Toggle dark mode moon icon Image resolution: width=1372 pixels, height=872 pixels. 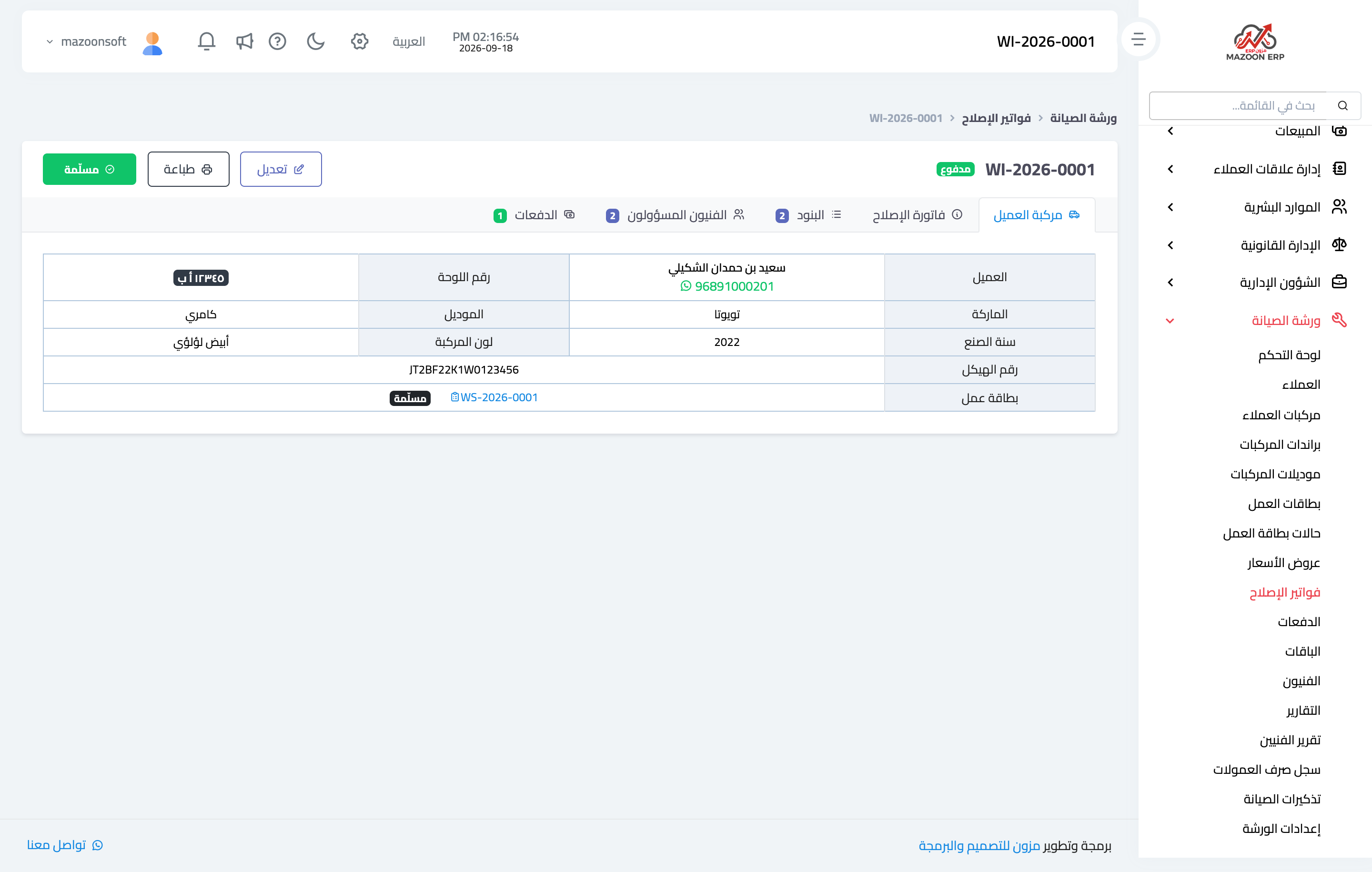316,41
